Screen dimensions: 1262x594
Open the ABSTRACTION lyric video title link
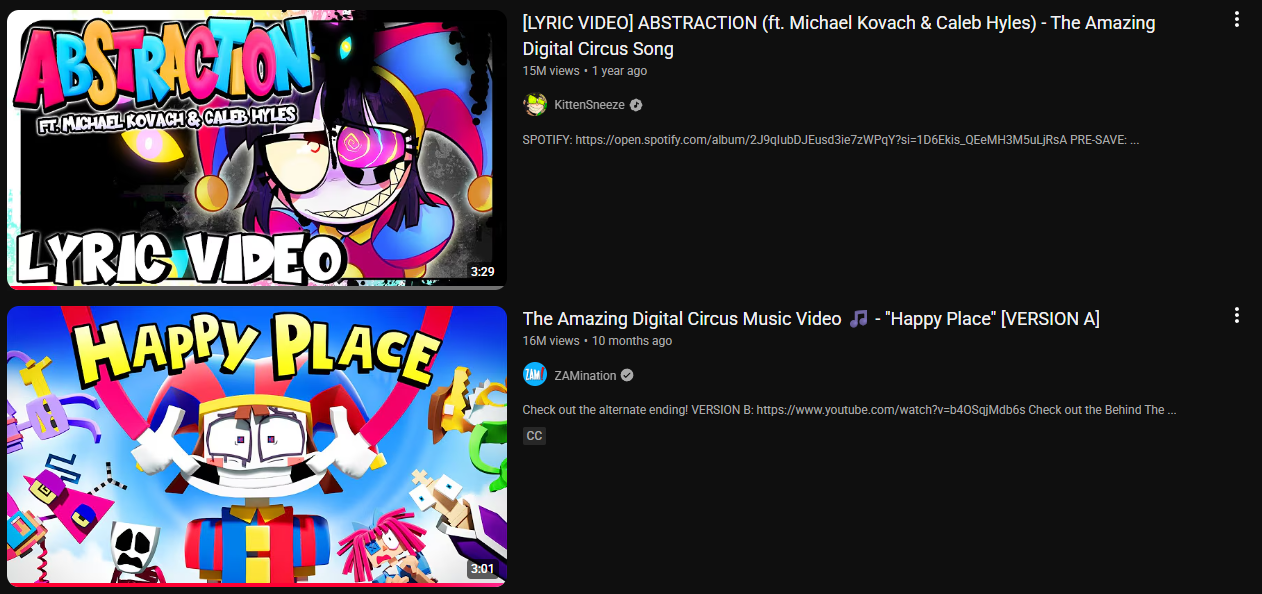tap(839, 36)
